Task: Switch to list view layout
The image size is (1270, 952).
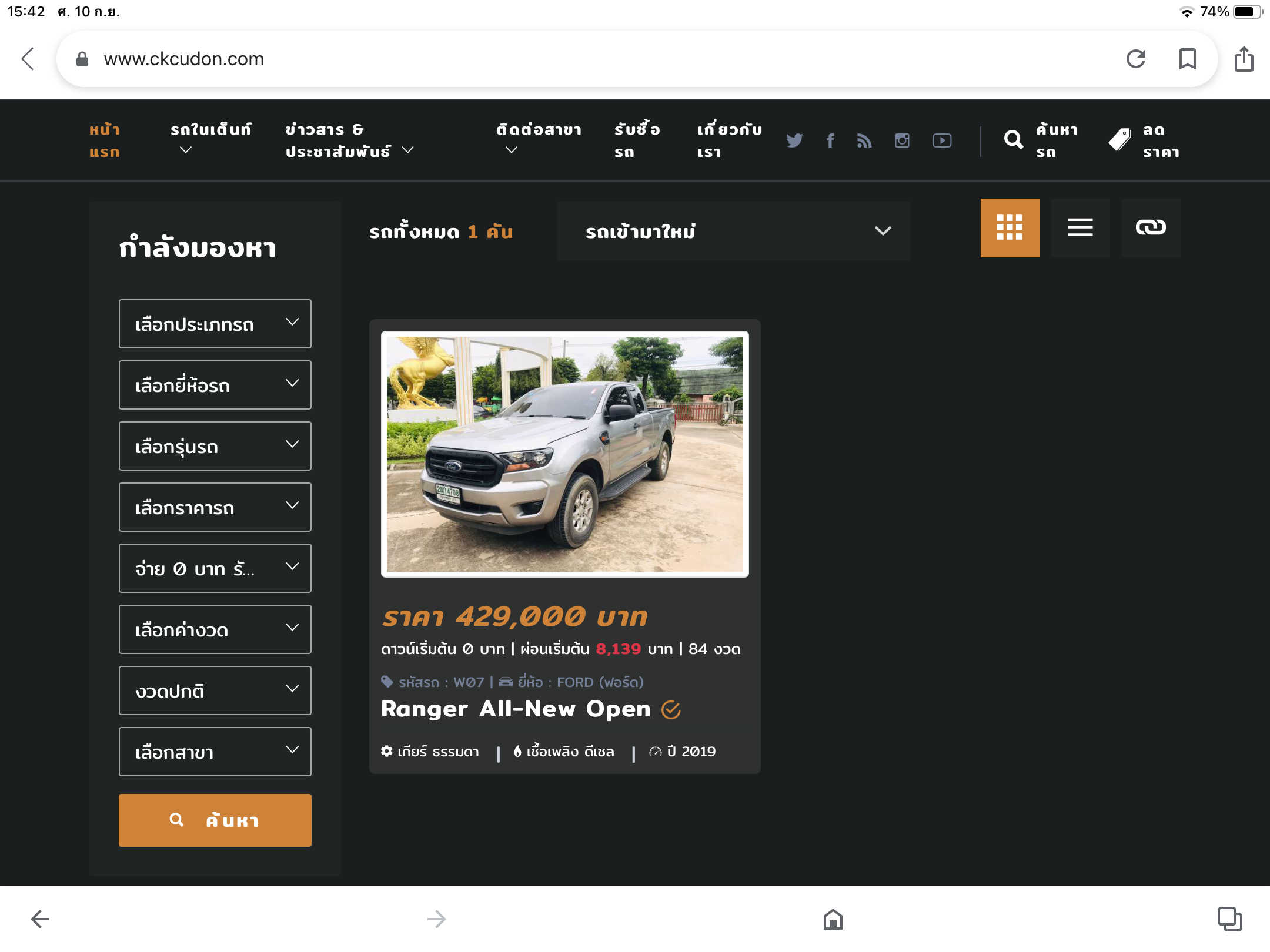Action: click(x=1080, y=227)
